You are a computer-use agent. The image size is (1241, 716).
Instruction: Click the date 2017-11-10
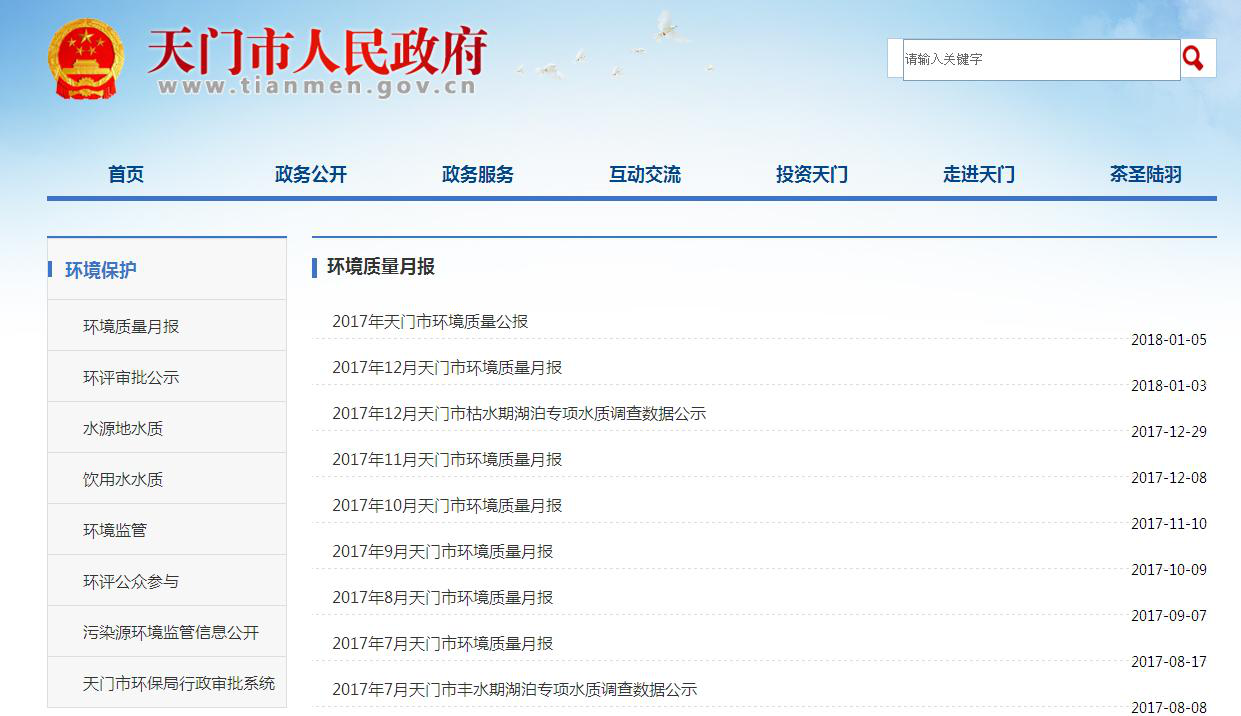(1169, 524)
